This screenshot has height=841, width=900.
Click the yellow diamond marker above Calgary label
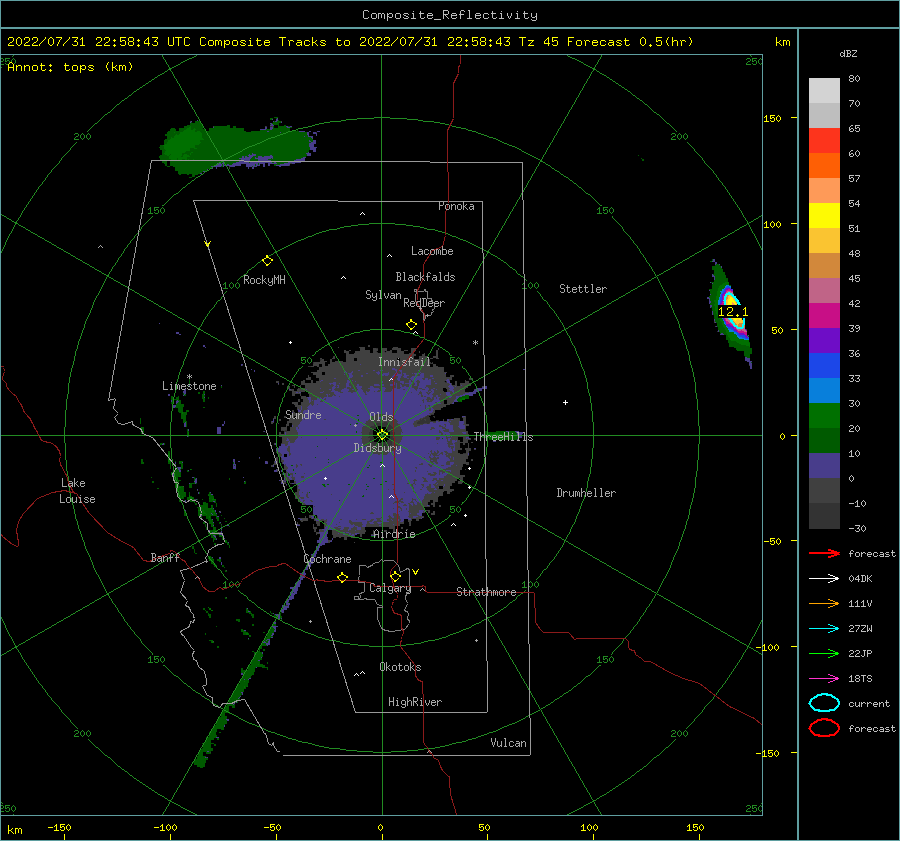click(395, 576)
